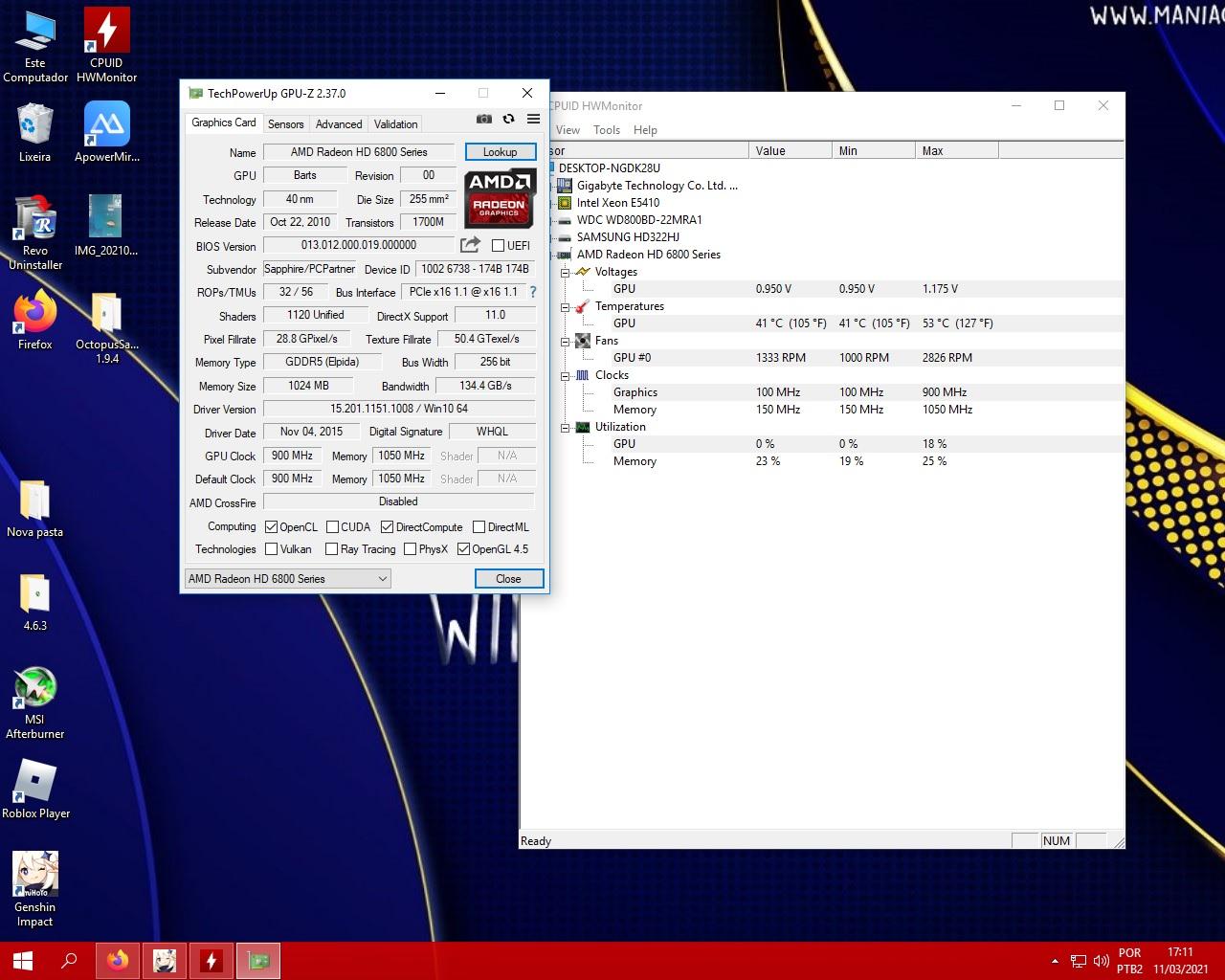Viewport: 1225px width, 980px height.
Task: Launch MSI Afterburner from desktop
Action: [x=35, y=702]
